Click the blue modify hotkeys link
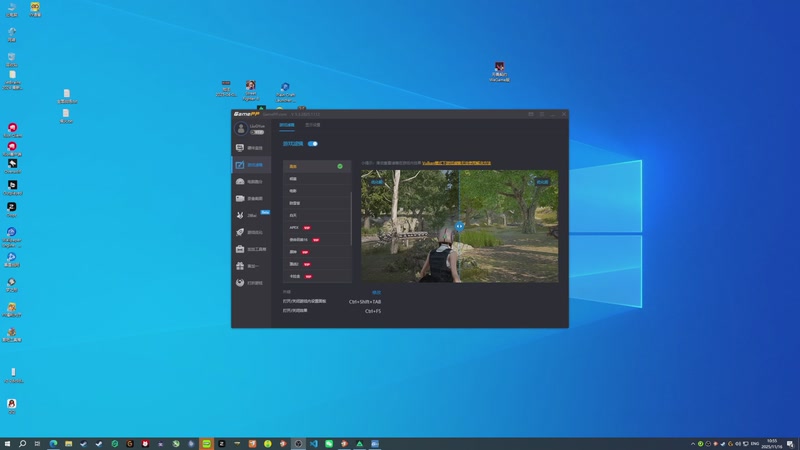Screen dimensions: 800x450 click(376, 292)
